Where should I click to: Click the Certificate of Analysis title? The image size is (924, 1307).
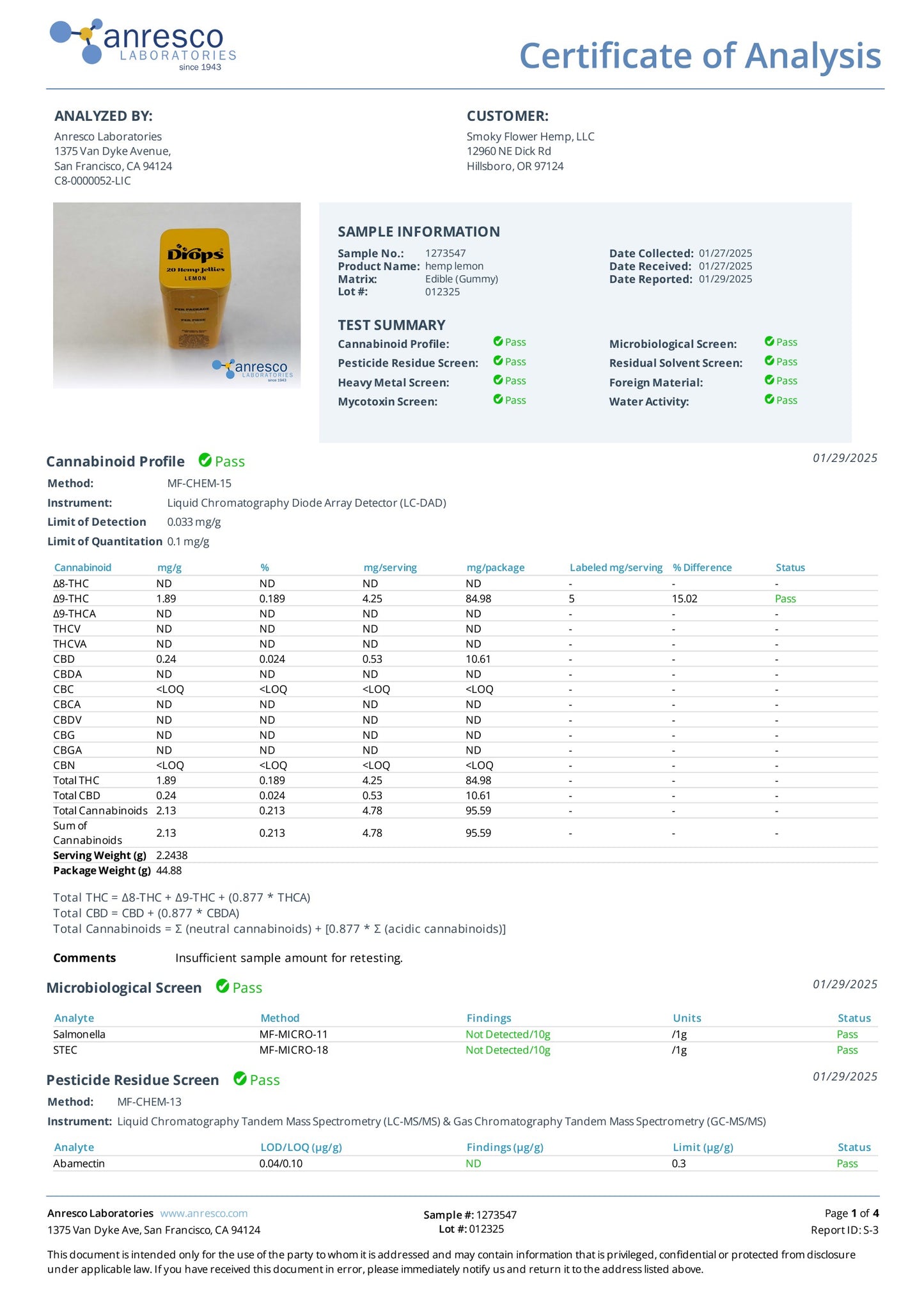coord(700,56)
